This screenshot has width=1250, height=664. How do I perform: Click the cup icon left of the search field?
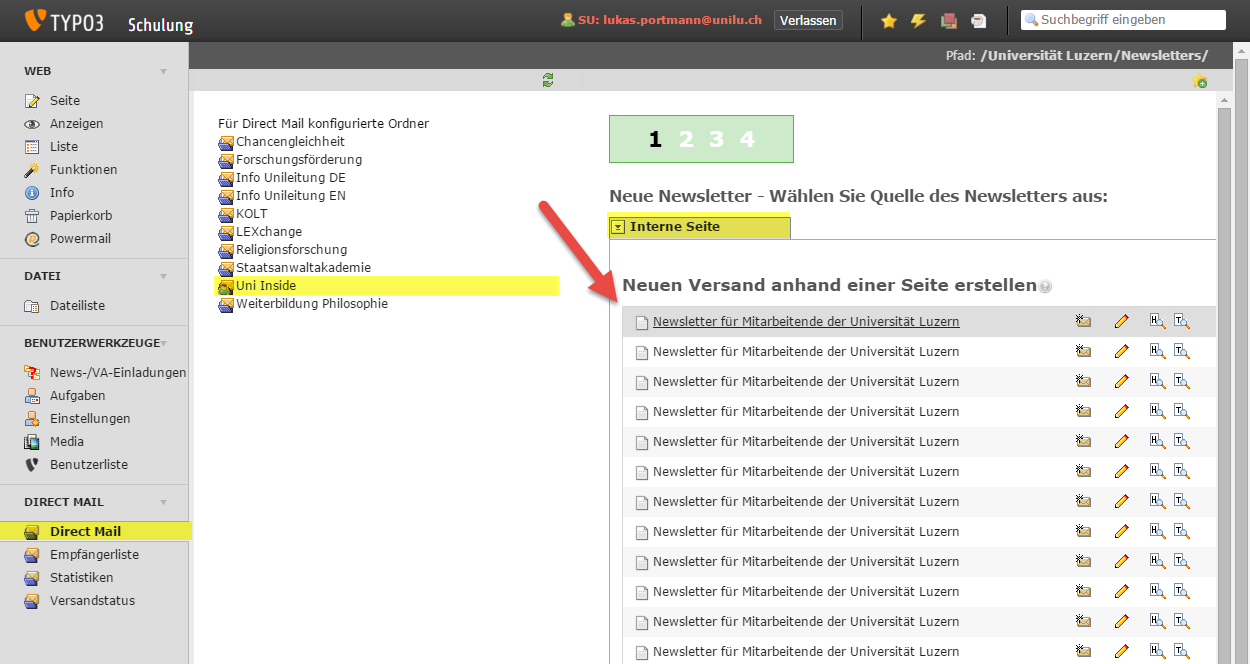click(978, 20)
